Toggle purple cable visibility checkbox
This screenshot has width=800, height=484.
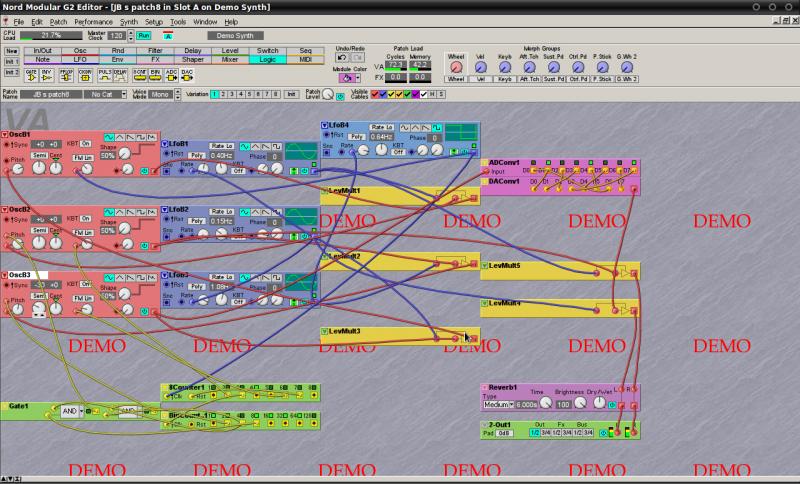(x=416, y=94)
